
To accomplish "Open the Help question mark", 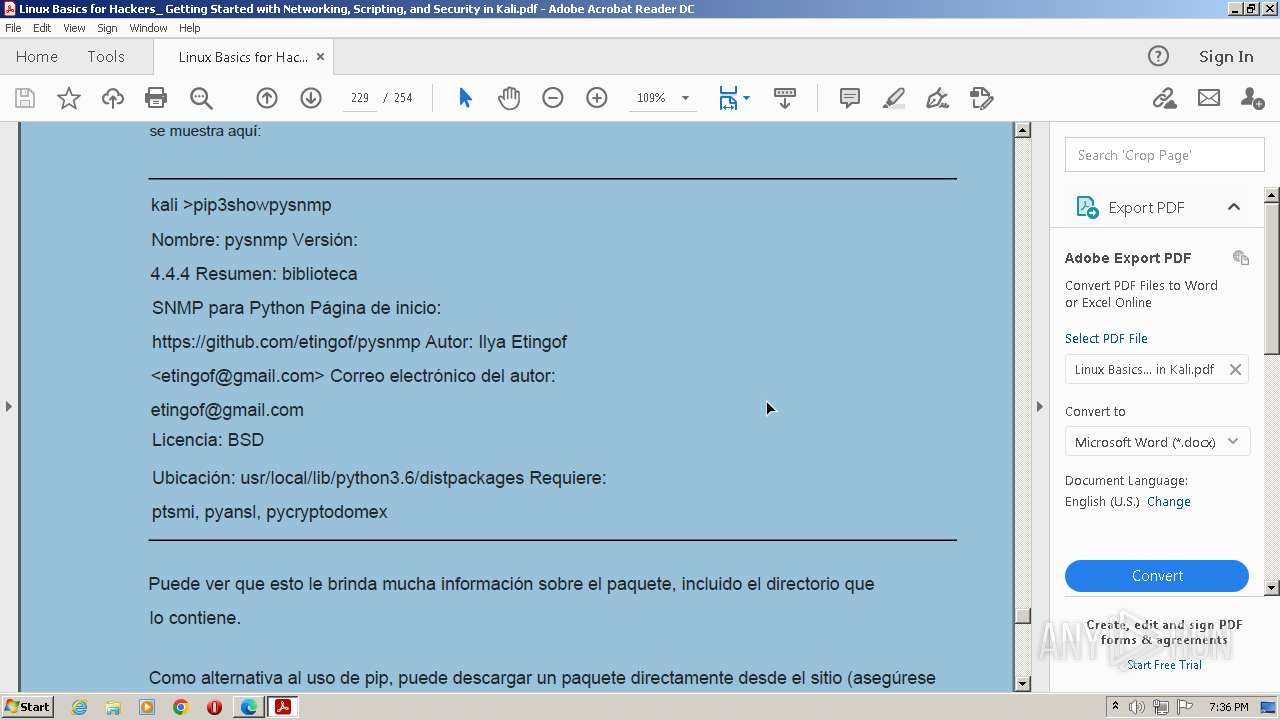I will tap(1158, 56).
